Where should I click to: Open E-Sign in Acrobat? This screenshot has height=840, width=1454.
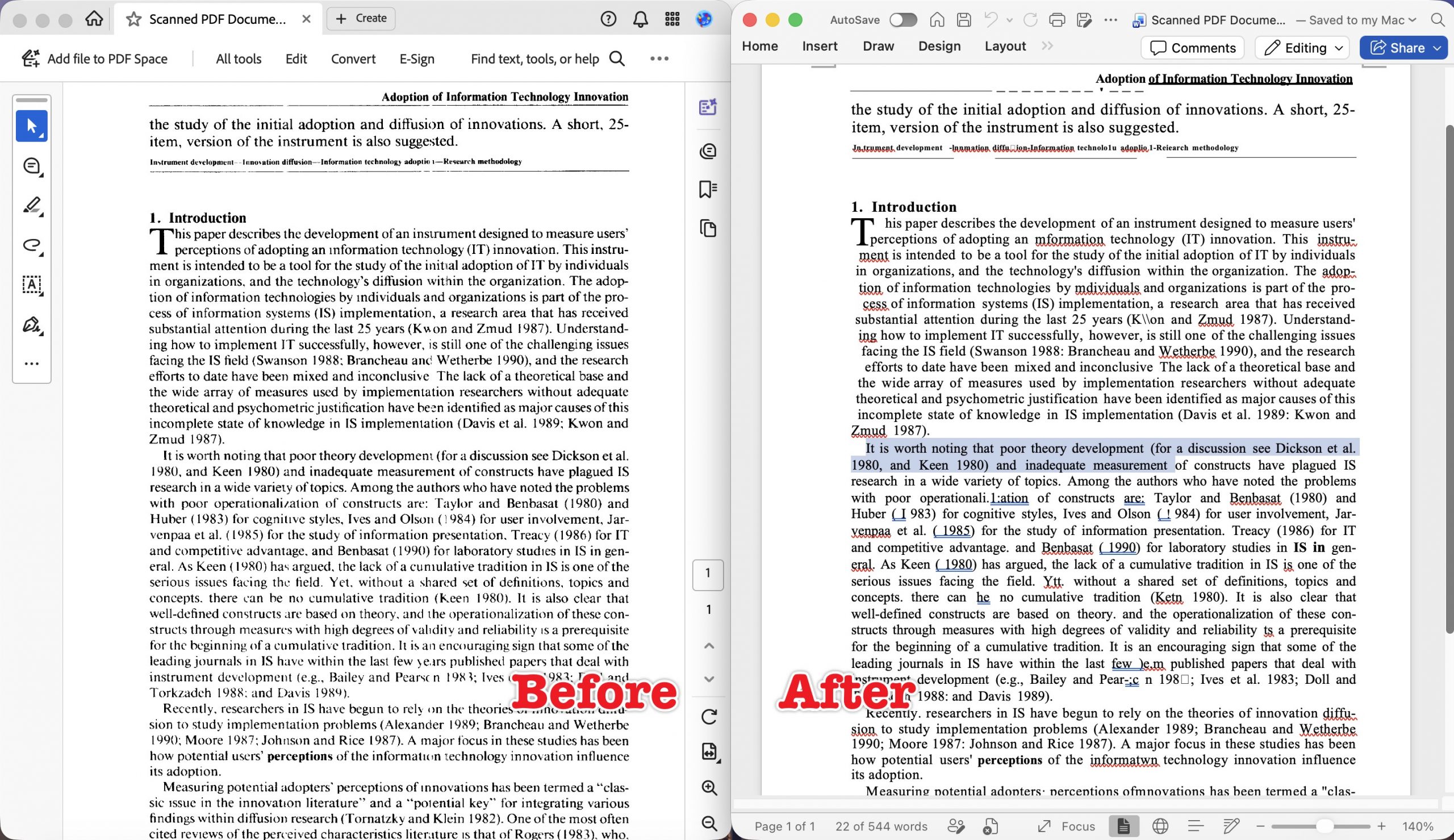click(417, 58)
